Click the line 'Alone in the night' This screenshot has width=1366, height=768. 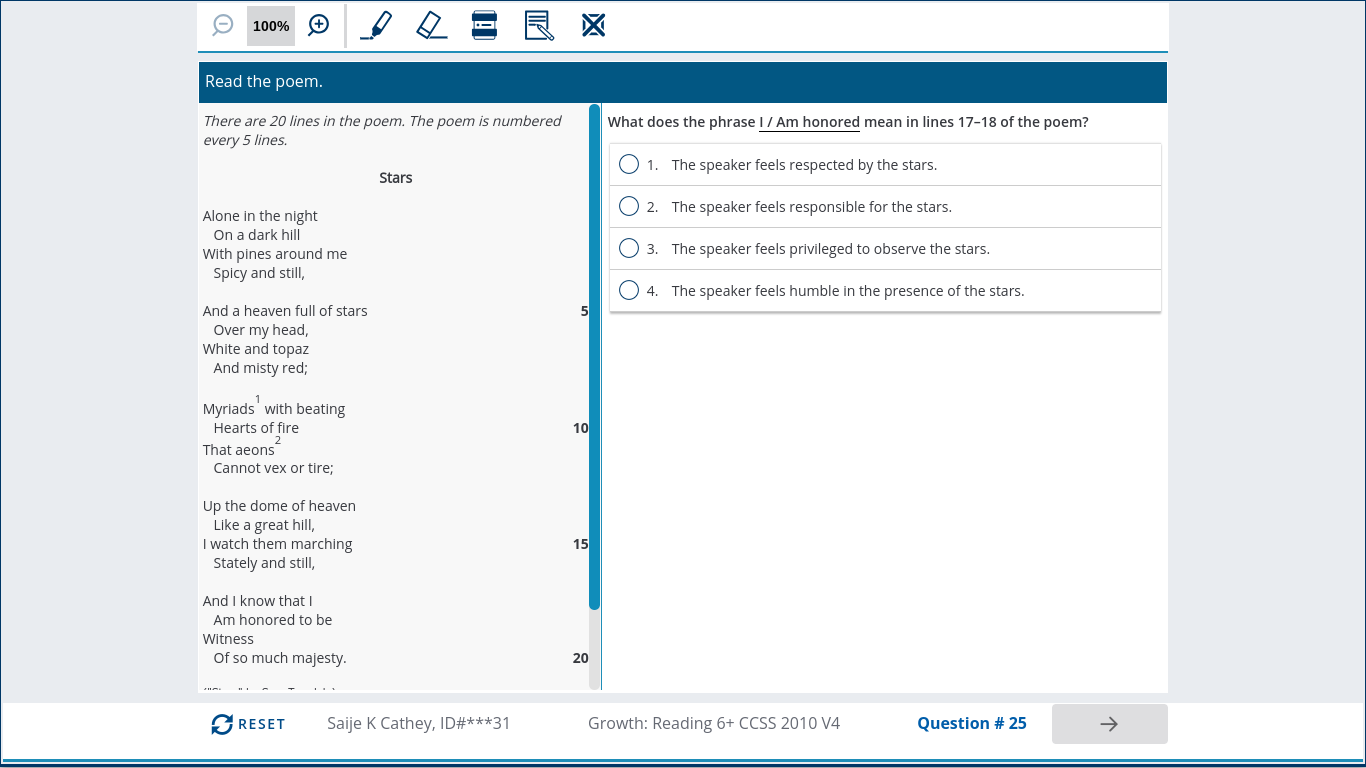(x=260, y=216)
